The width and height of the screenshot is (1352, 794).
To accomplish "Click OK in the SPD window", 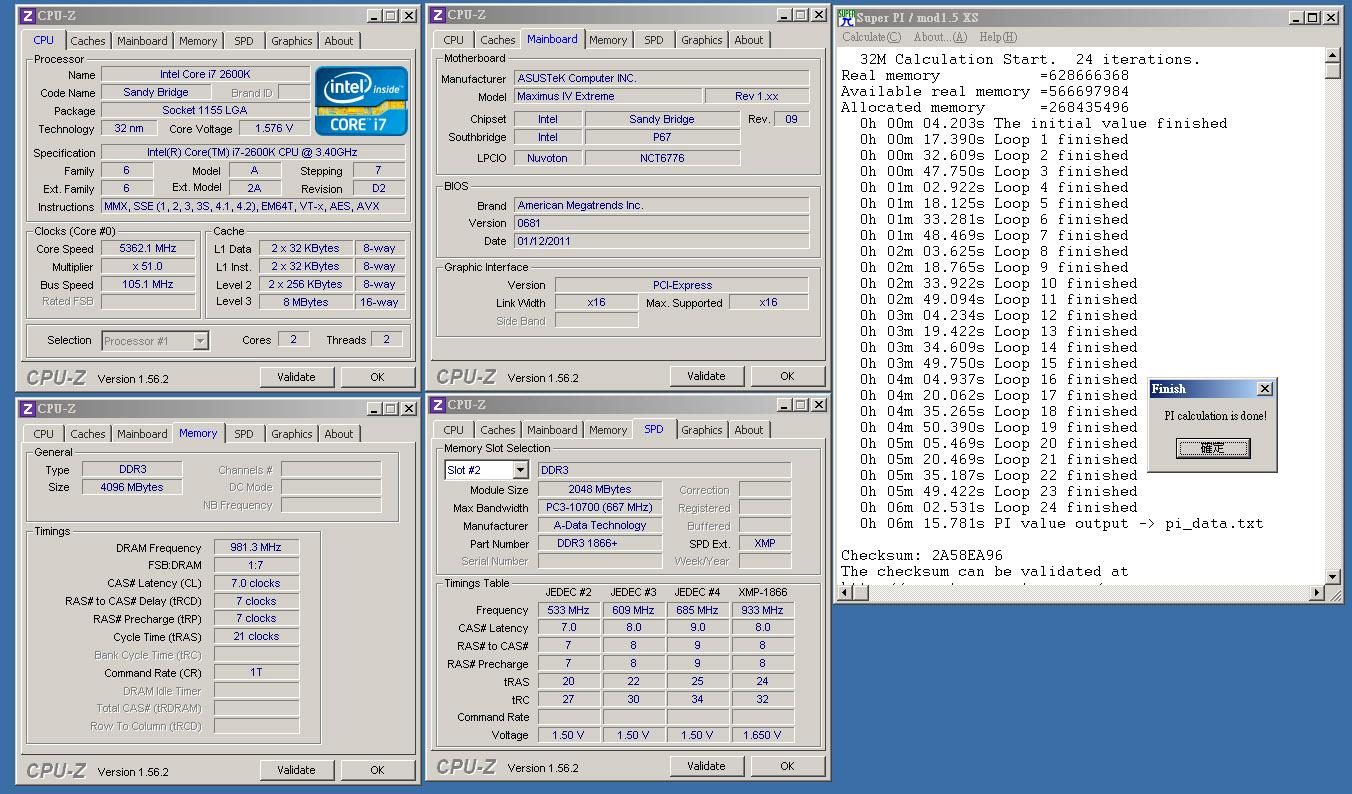I will 787,766.
